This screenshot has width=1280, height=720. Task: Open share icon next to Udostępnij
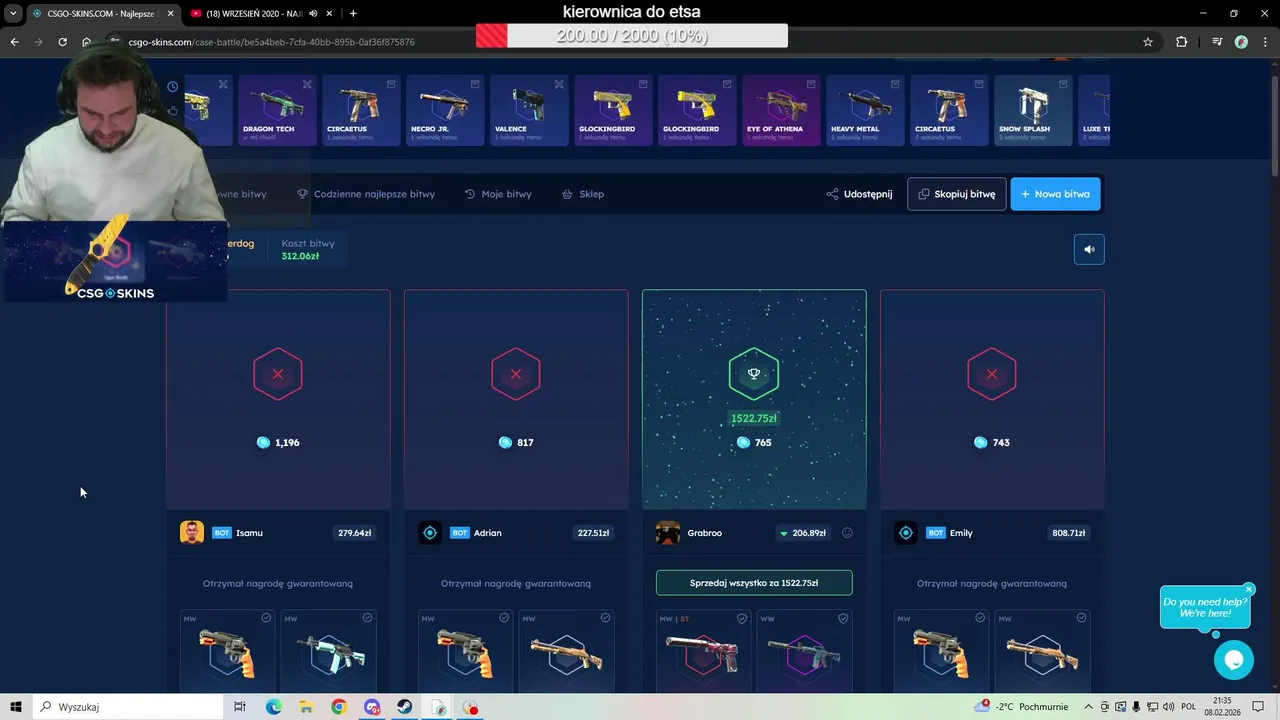[832, 194]
